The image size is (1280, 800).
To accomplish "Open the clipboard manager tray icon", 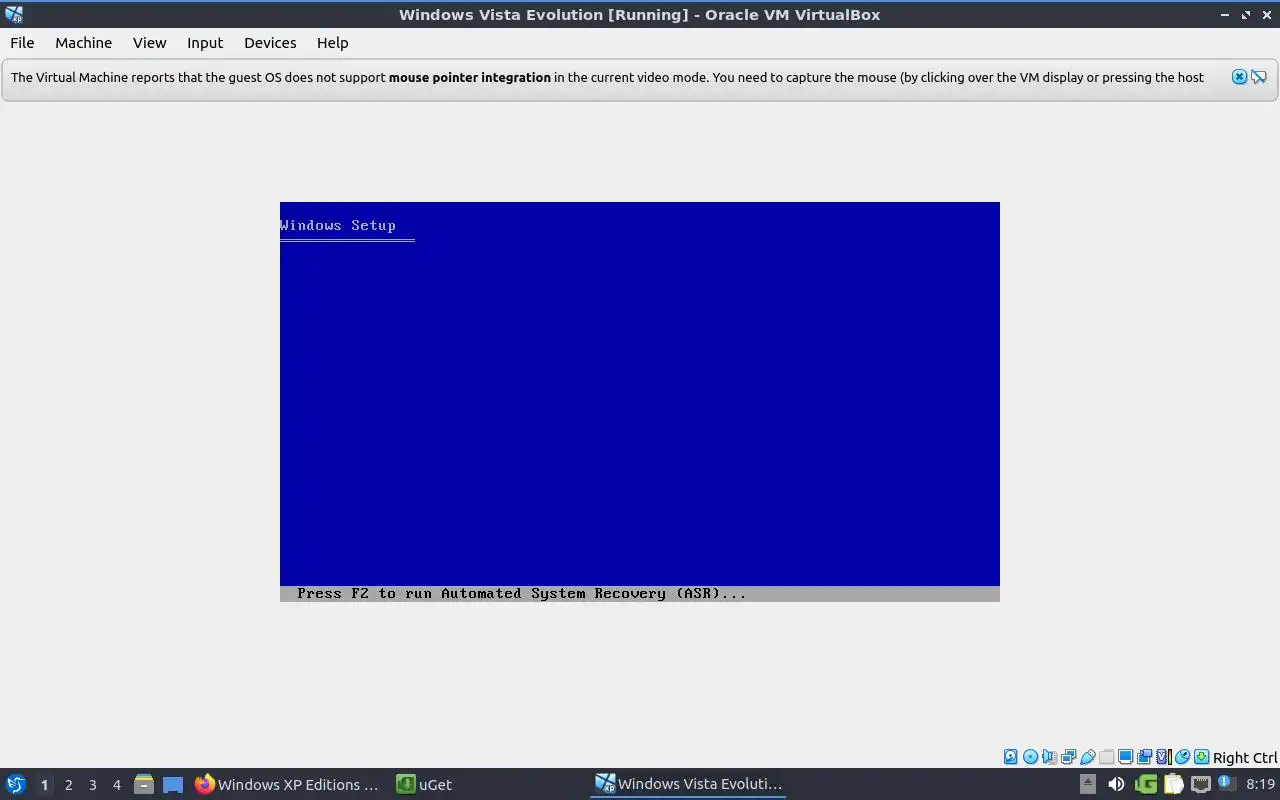I will click(1172, 784).
